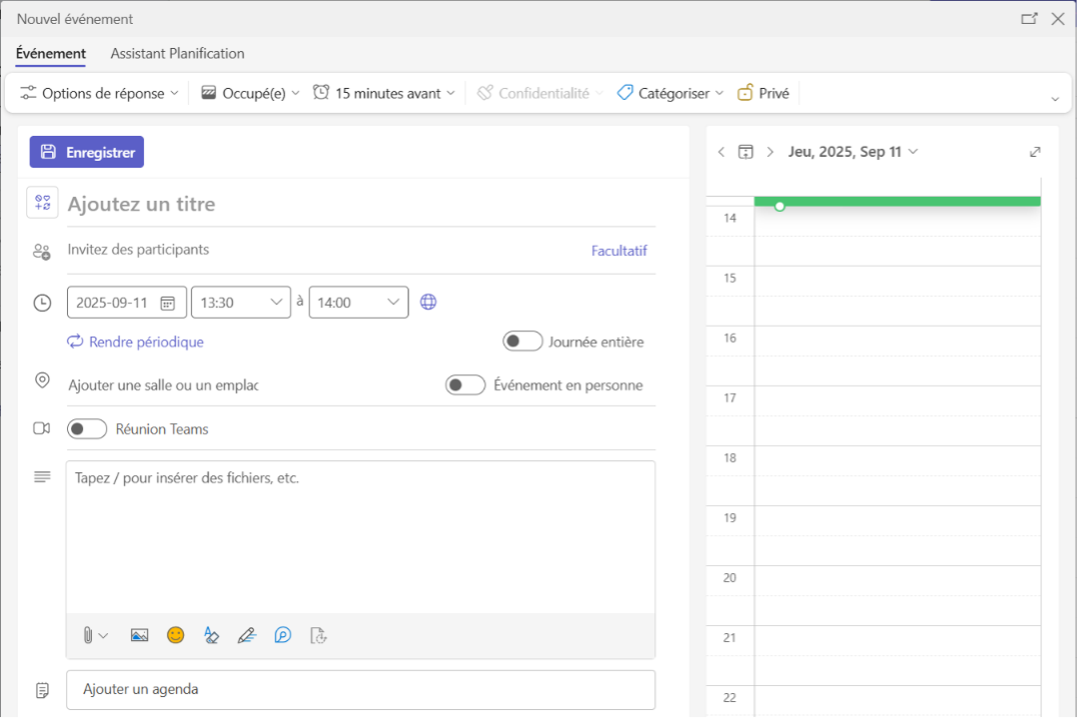The width and height of the screenshot is (1081, 721).
Task: Switch to Assistant Planification tab
Action: coord(177,54)
